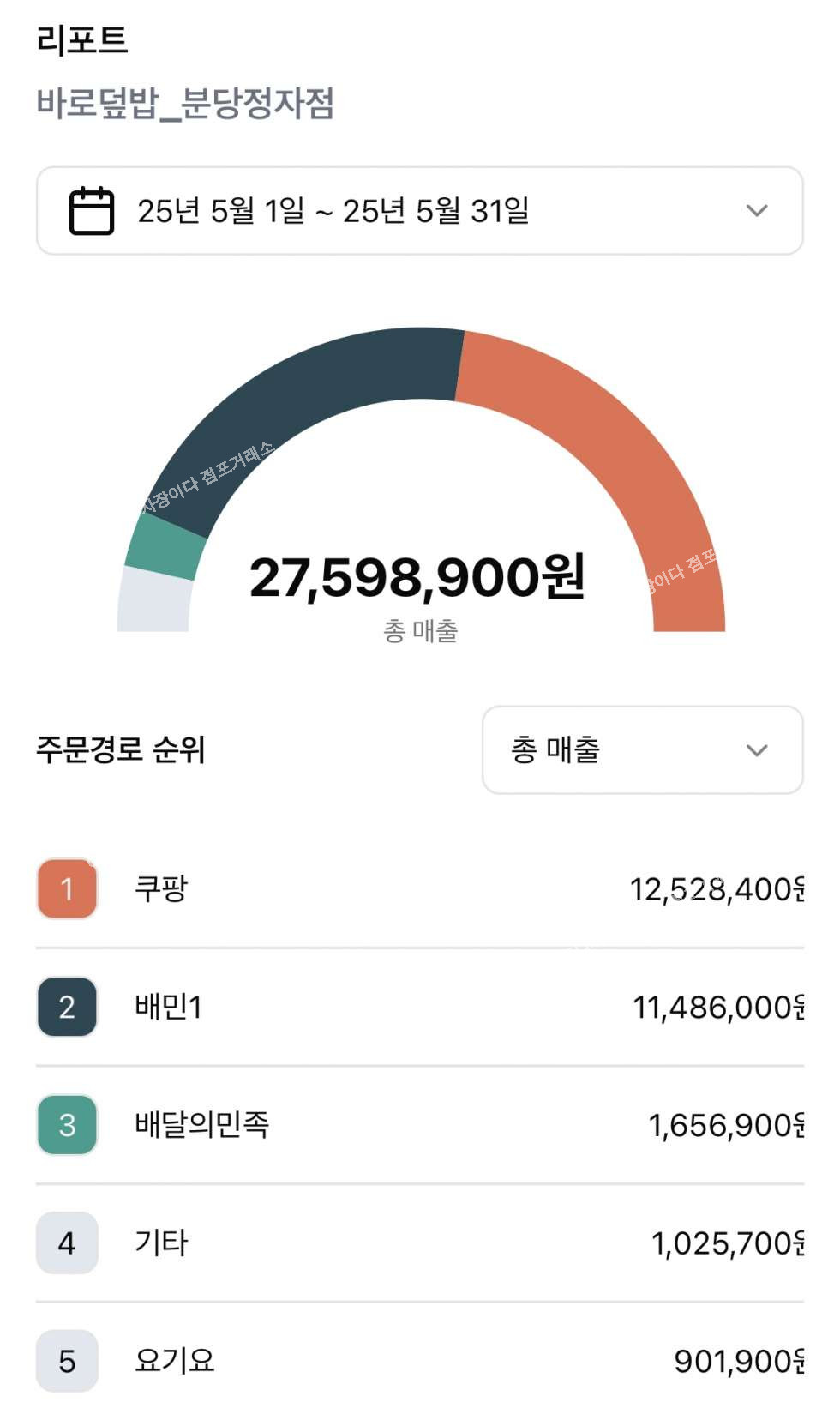Screen dimensions: 840x1414
Task: Click the gray rank 4 badge
Action: coord(67,1243)
